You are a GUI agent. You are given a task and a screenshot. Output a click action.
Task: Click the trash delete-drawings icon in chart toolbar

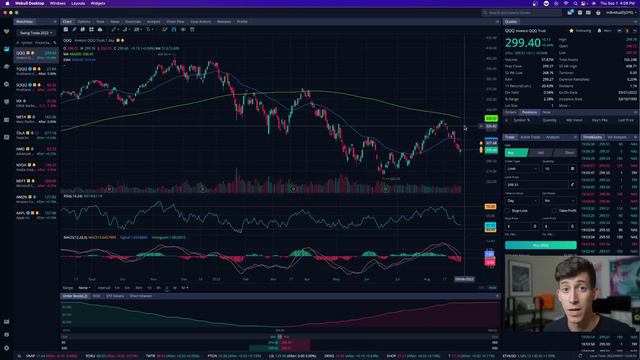192,29
